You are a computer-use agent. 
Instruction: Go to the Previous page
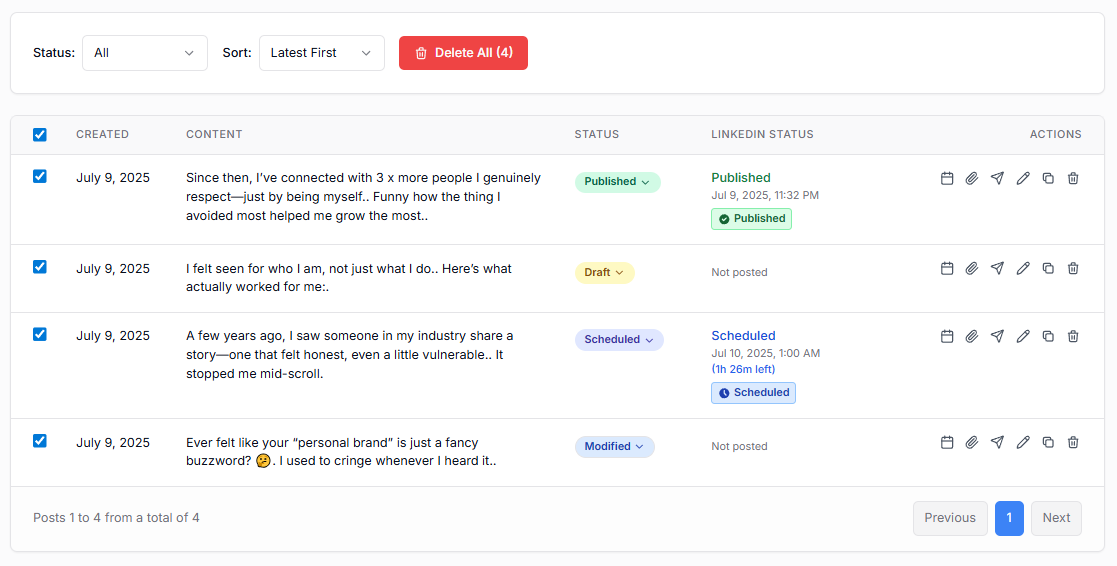(950, 518)
